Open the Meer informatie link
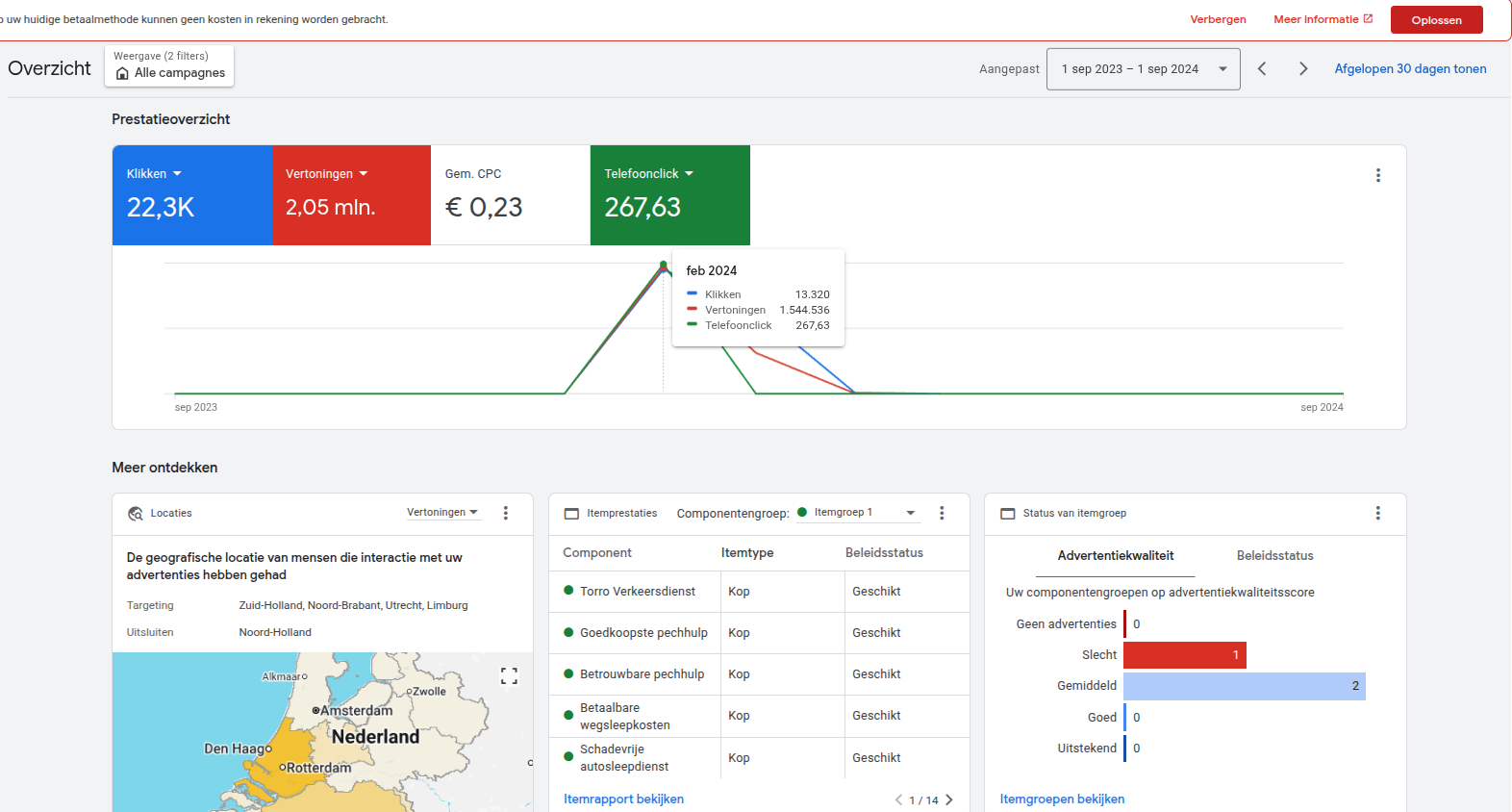Image resolution: width=1512 pixels, height=812 pixels. point(1323,19)
